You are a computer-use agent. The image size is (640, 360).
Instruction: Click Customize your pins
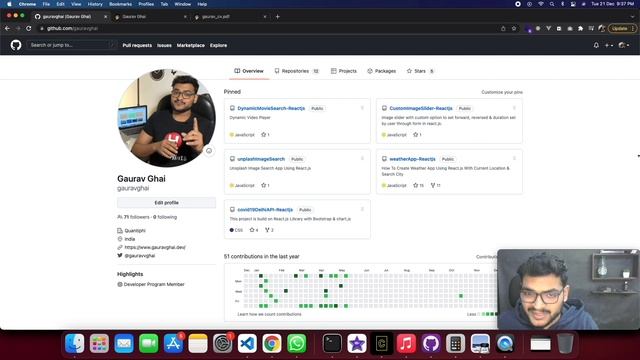click(x=502, y=92)
